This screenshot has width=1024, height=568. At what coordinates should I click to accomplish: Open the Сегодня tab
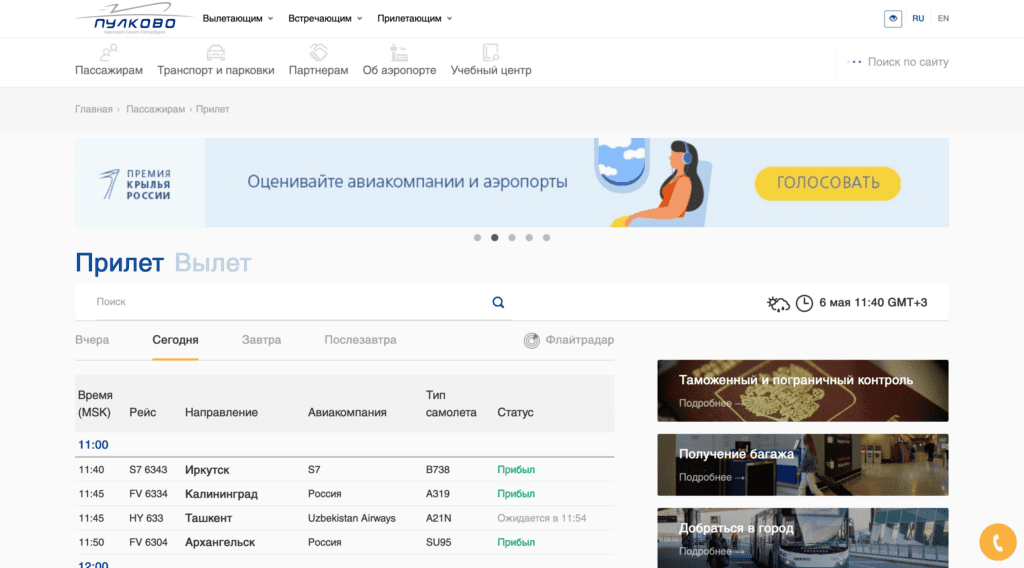coord(175,340)
